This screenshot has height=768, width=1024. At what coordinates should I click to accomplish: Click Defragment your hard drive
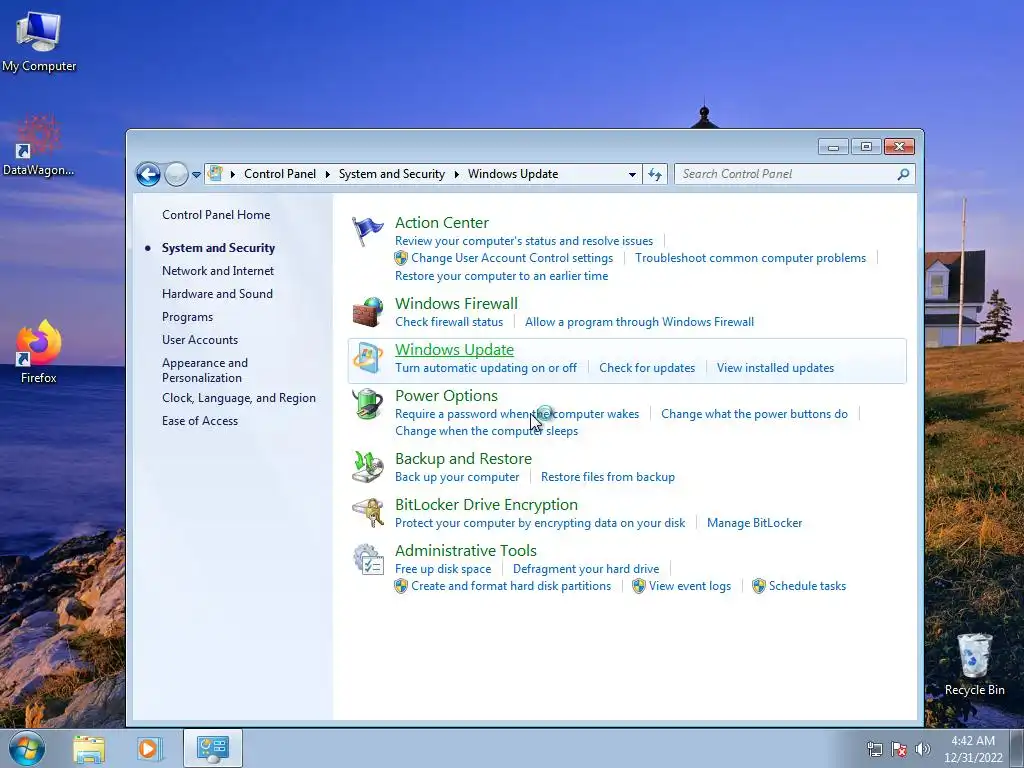(x=586, y=569)
